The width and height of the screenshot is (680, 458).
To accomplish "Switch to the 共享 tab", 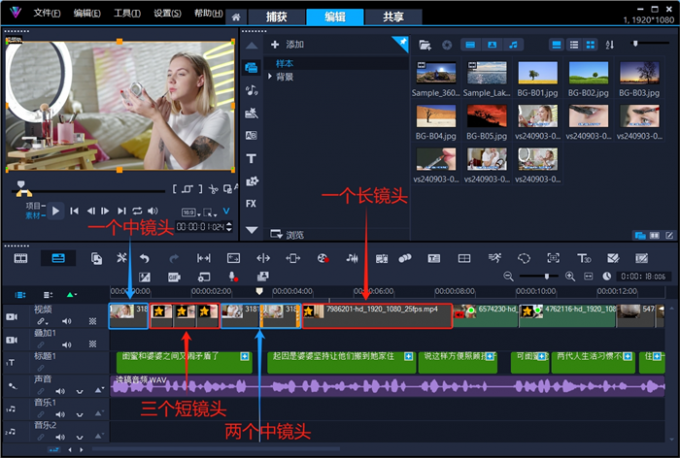I will [x=393, y=17].
